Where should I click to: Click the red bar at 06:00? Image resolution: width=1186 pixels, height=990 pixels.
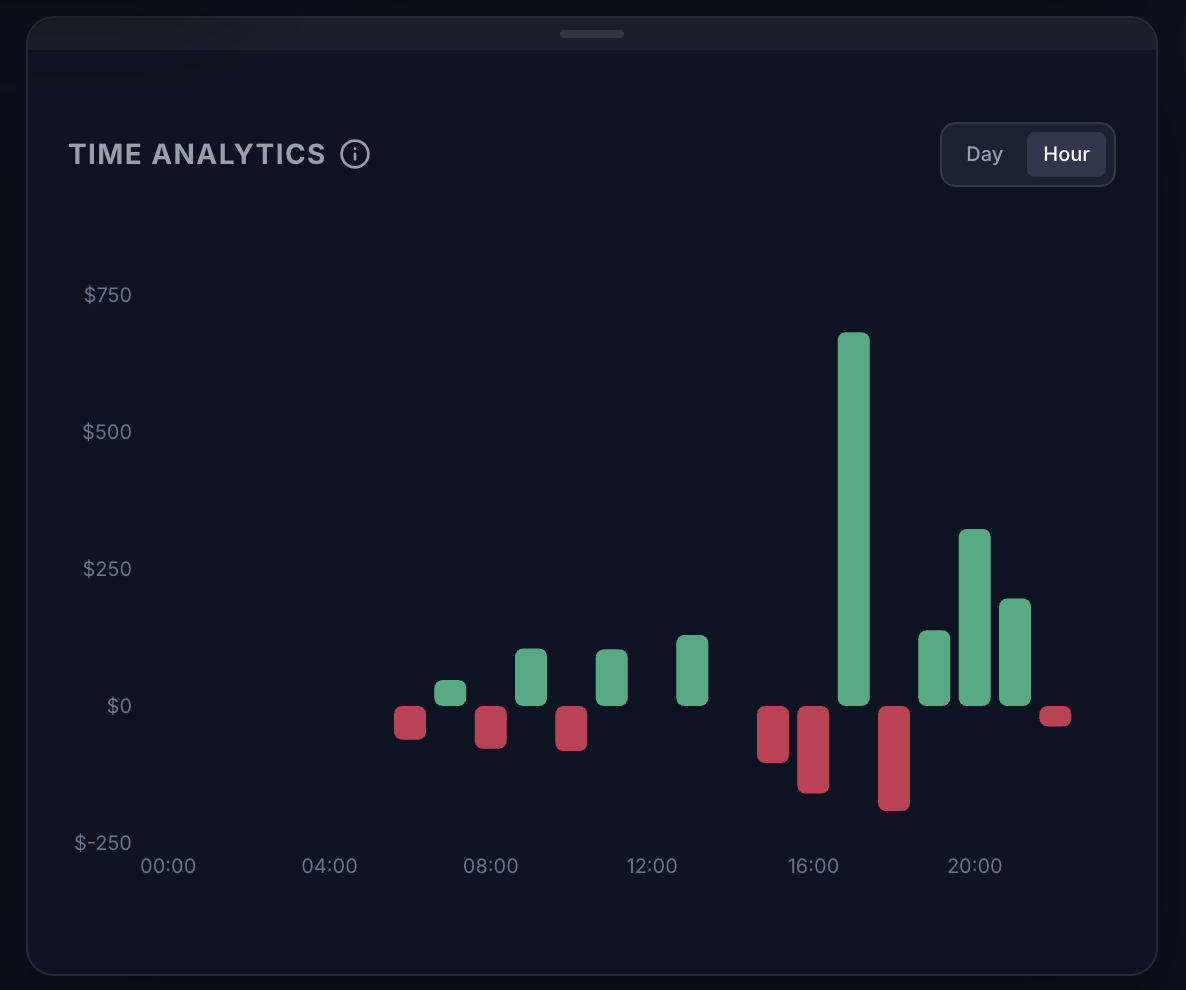pos(410,723)
